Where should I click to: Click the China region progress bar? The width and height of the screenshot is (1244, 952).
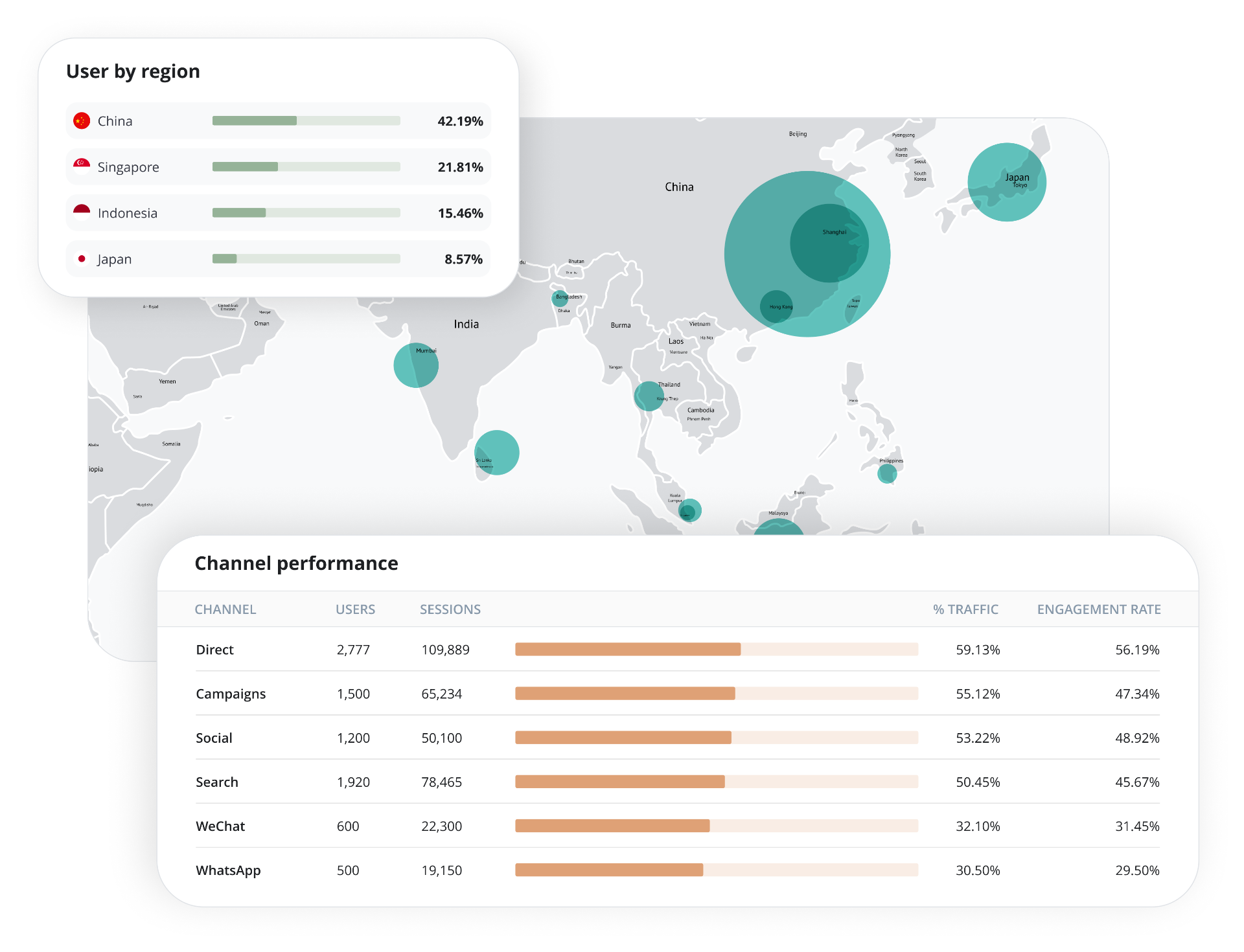coord(306,120)
